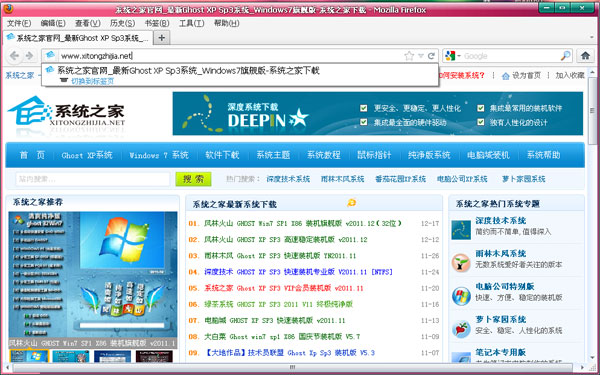Open download 05 系统之家 Ghost XP VIP会员装机版
Image resolution: width=600 pixels, height=375 pixels.
pyautogui.click(x=284, y=288)
